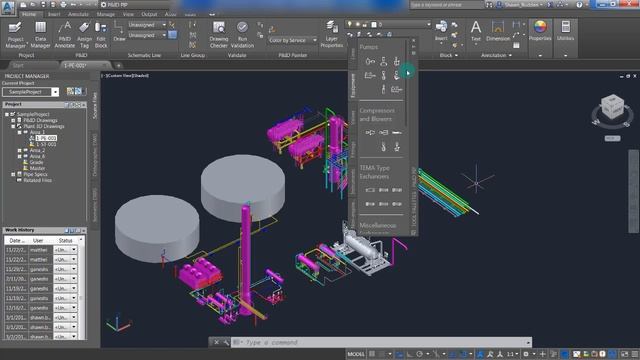Click the help question mark icon
The height and width of the screenshot is (360, 640).
click(579, 5)
